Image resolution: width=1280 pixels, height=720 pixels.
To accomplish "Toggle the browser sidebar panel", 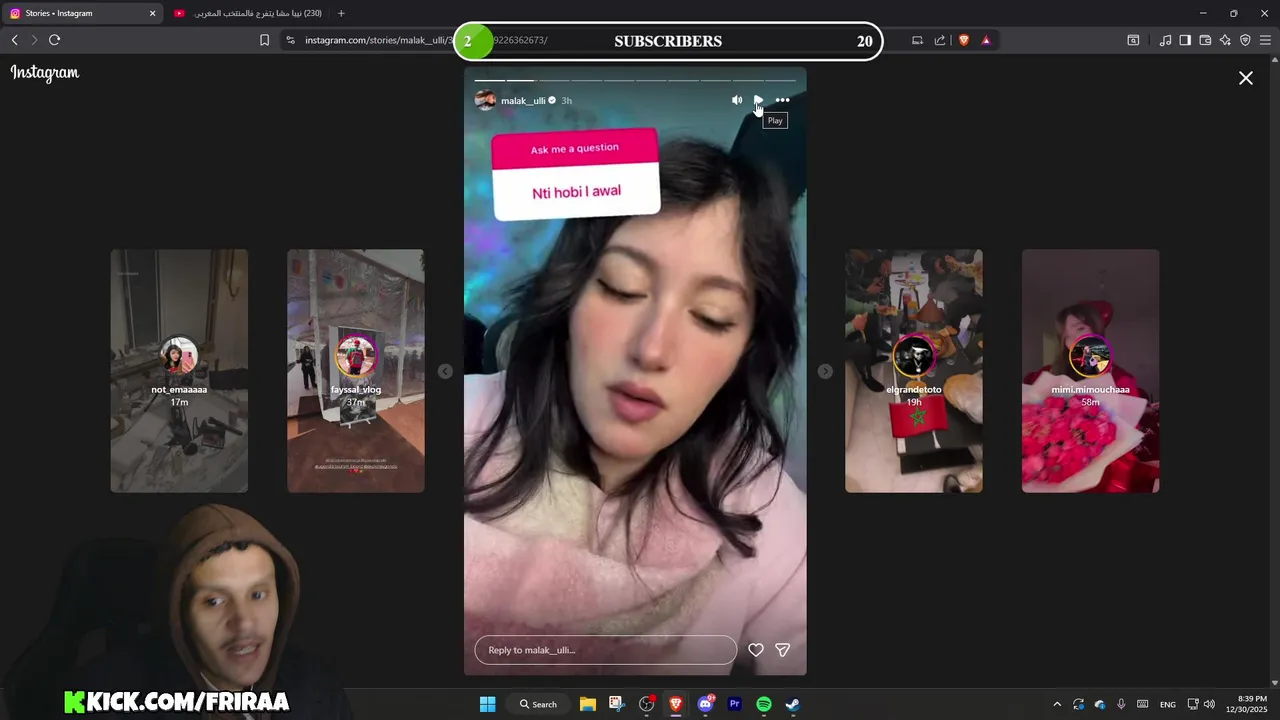I will point(1185,40).
